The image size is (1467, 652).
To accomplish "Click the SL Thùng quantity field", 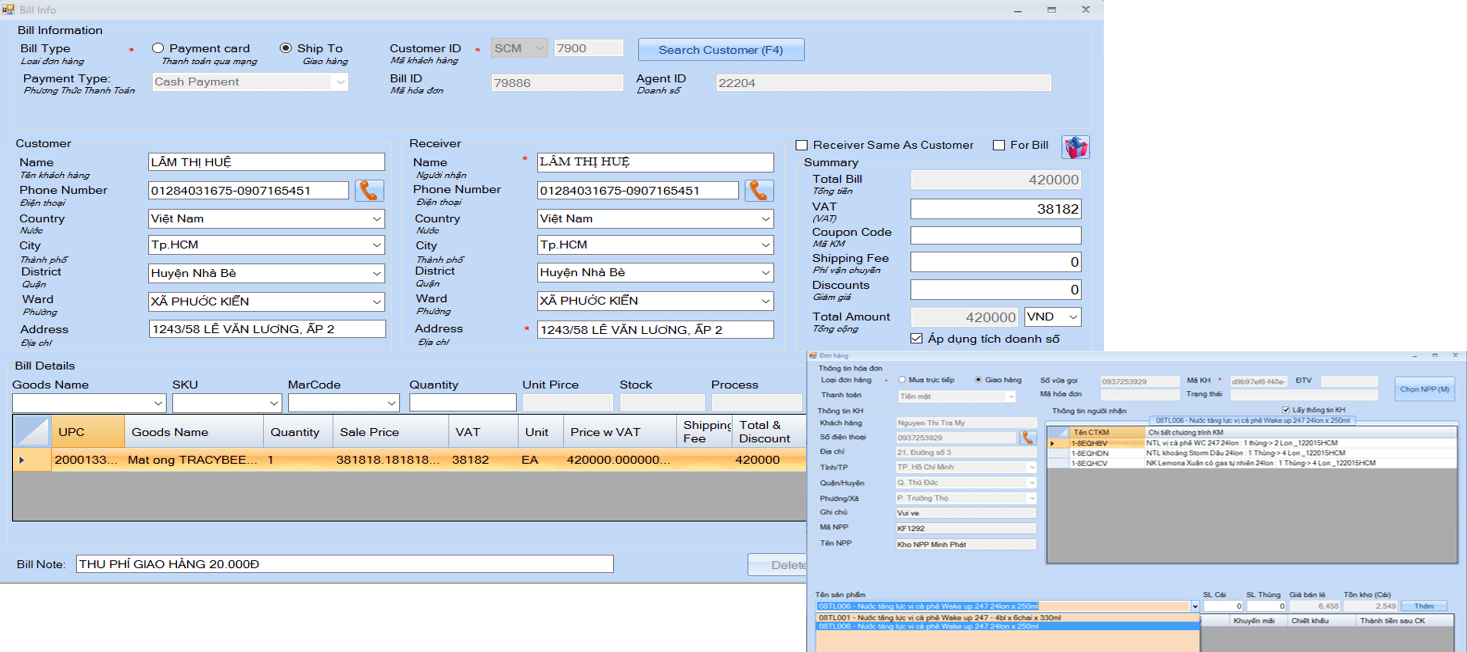I will [1266, 606].
